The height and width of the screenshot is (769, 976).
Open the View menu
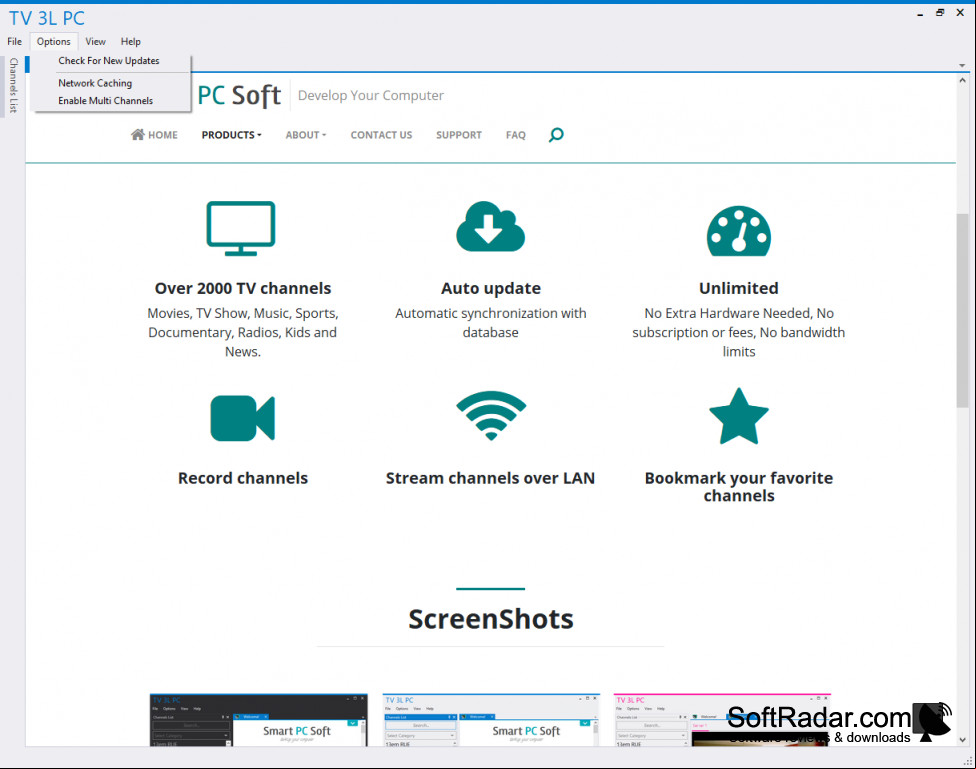click(95, 42)
